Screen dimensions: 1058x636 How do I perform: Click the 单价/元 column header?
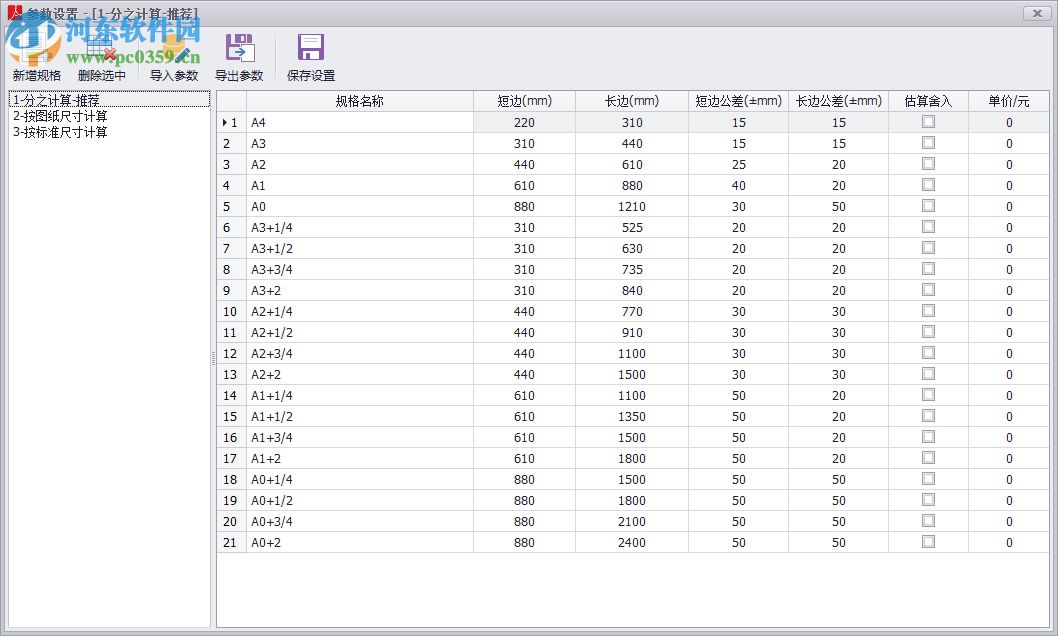1008,101
